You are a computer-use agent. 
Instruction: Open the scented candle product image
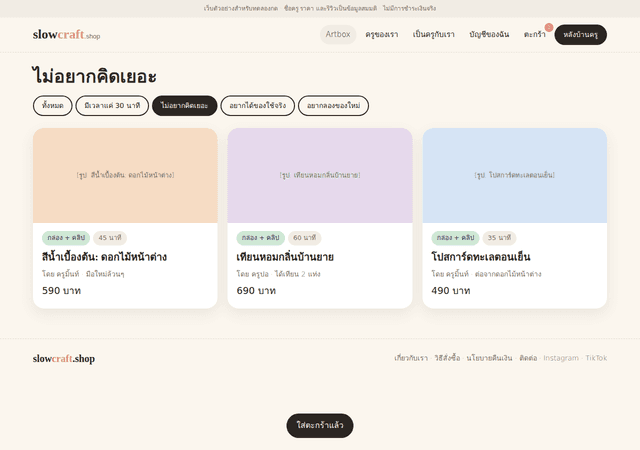(320, 176)
